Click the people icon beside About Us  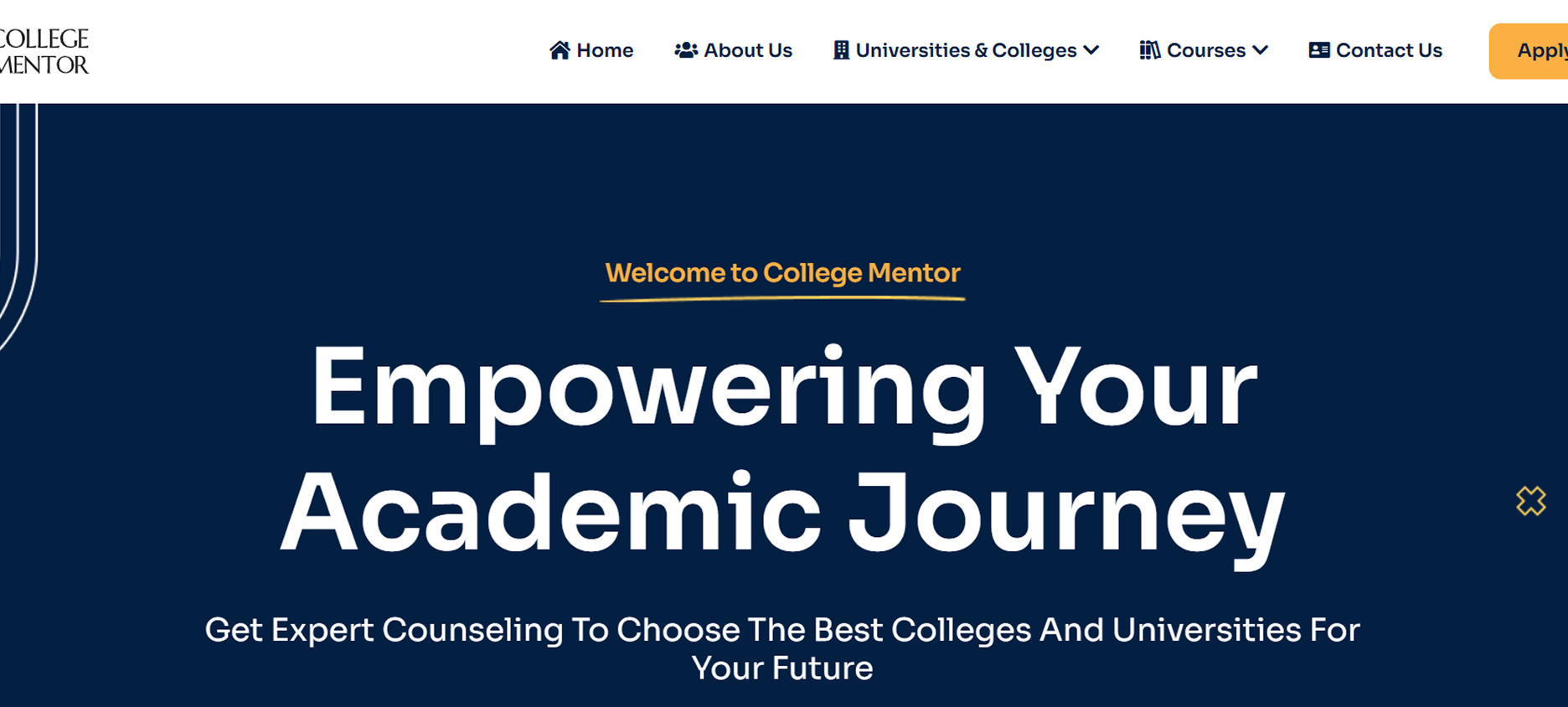[x=686, y=50]
